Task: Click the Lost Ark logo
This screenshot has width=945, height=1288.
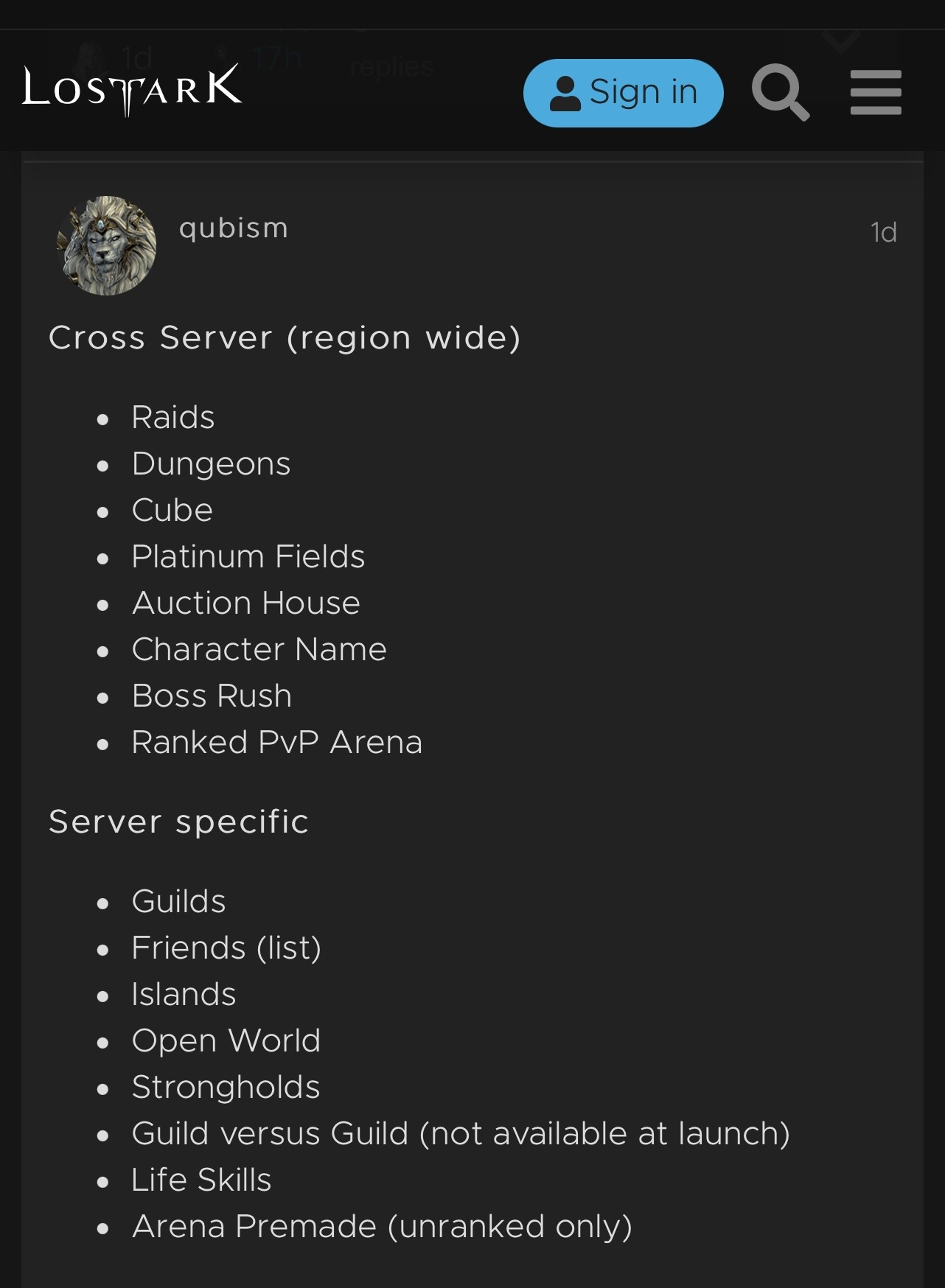Action: coord(132,90)
